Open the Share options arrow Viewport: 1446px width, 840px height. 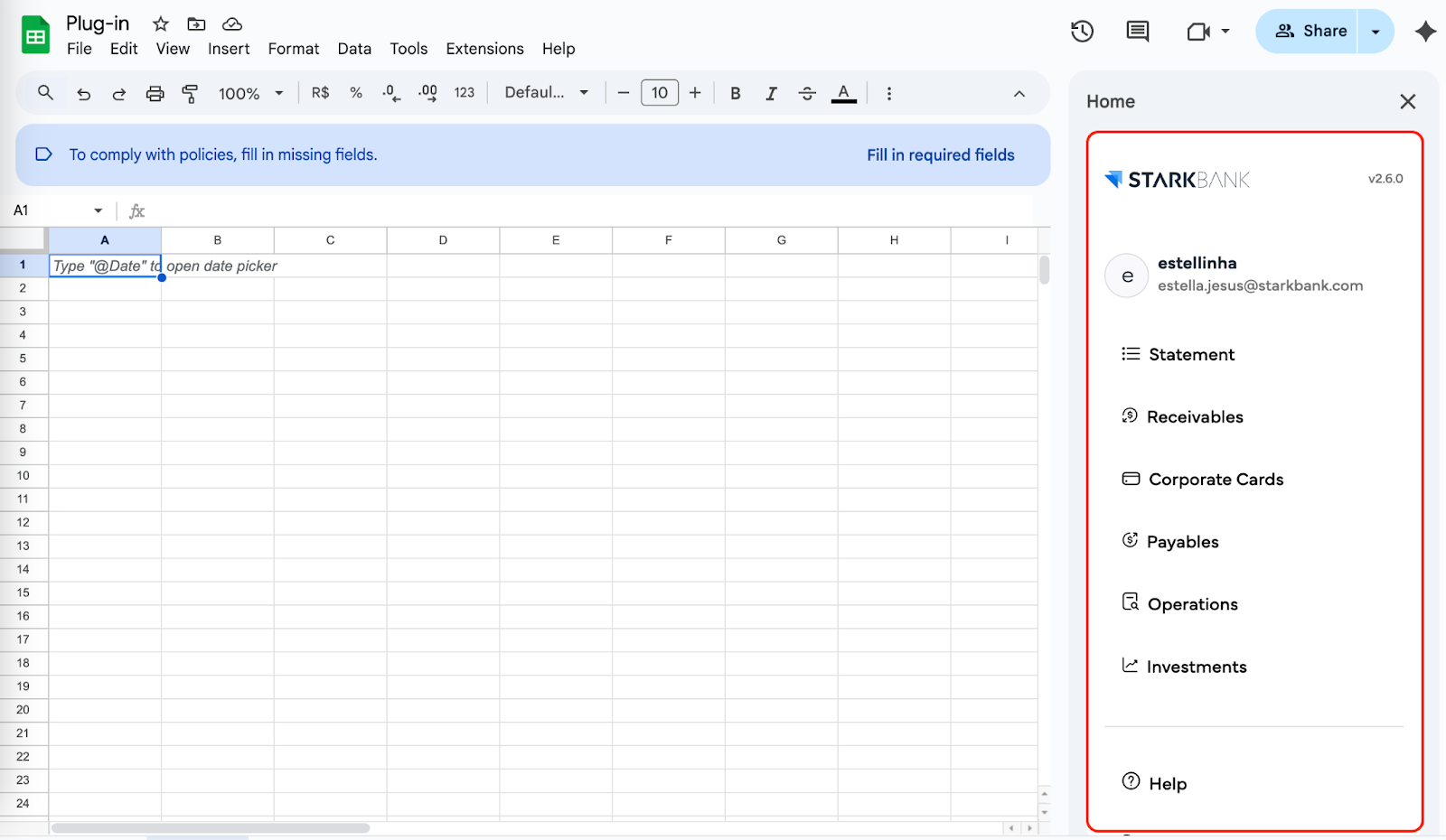(x=1376, y=32)
